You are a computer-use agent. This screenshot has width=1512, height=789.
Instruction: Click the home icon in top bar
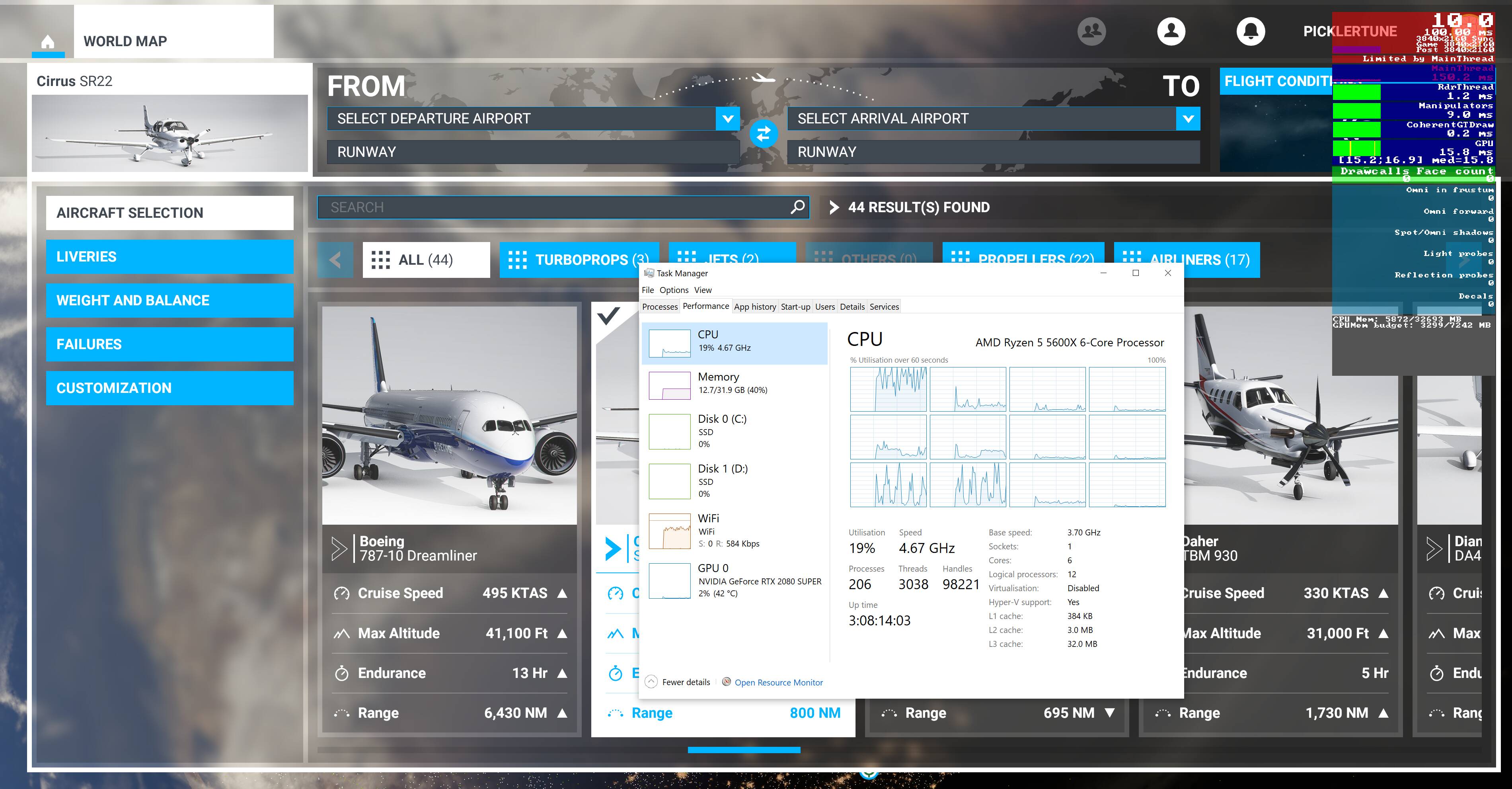48,42
